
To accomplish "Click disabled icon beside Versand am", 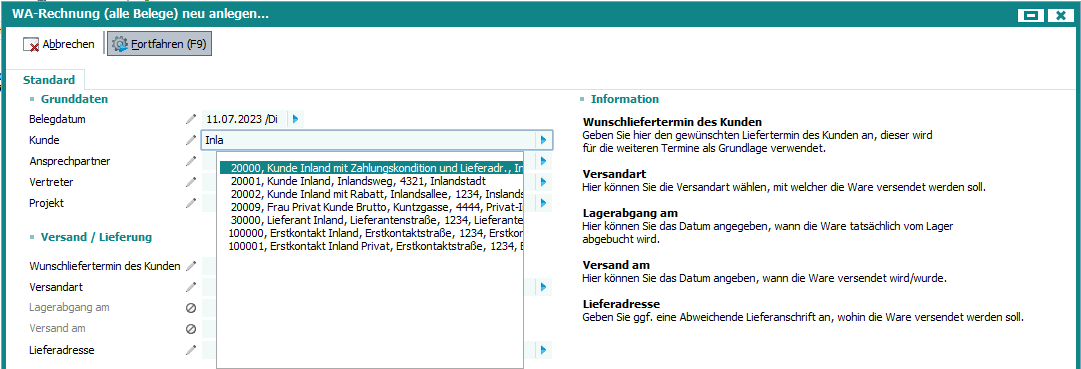I will point(191,329).
